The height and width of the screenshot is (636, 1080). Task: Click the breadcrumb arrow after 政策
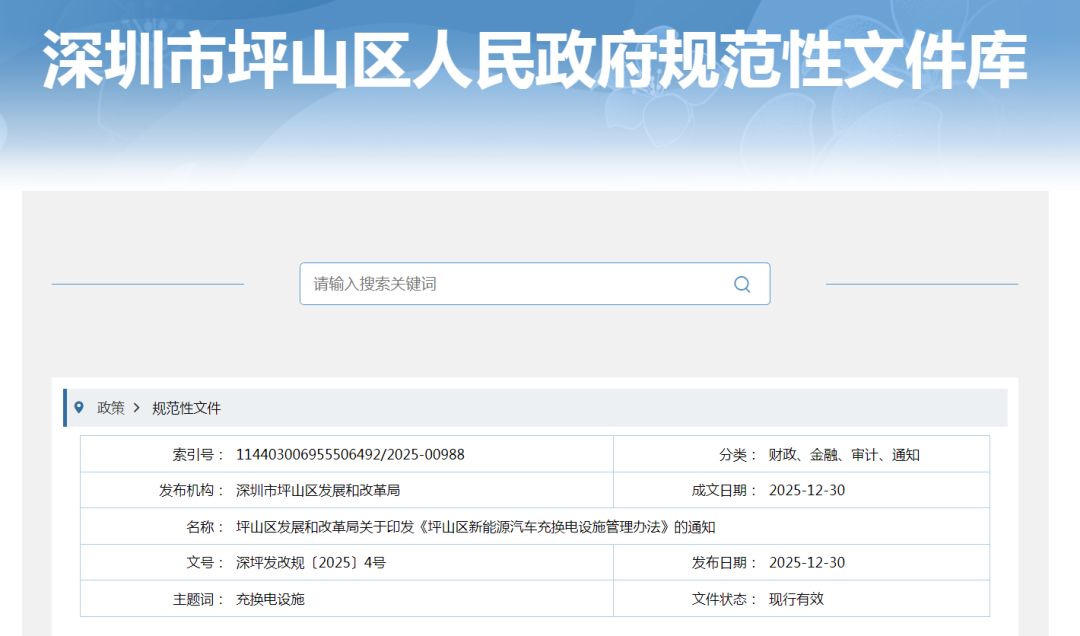click(137, 408)
